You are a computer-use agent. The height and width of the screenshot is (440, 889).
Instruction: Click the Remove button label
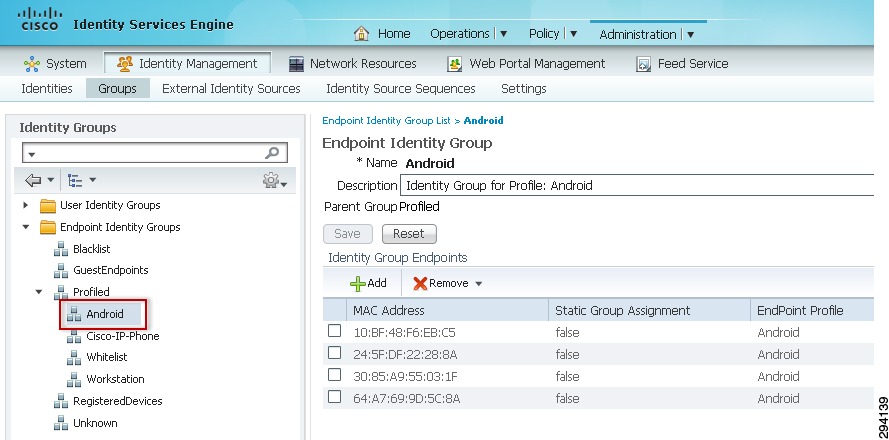tap(448, 283)
